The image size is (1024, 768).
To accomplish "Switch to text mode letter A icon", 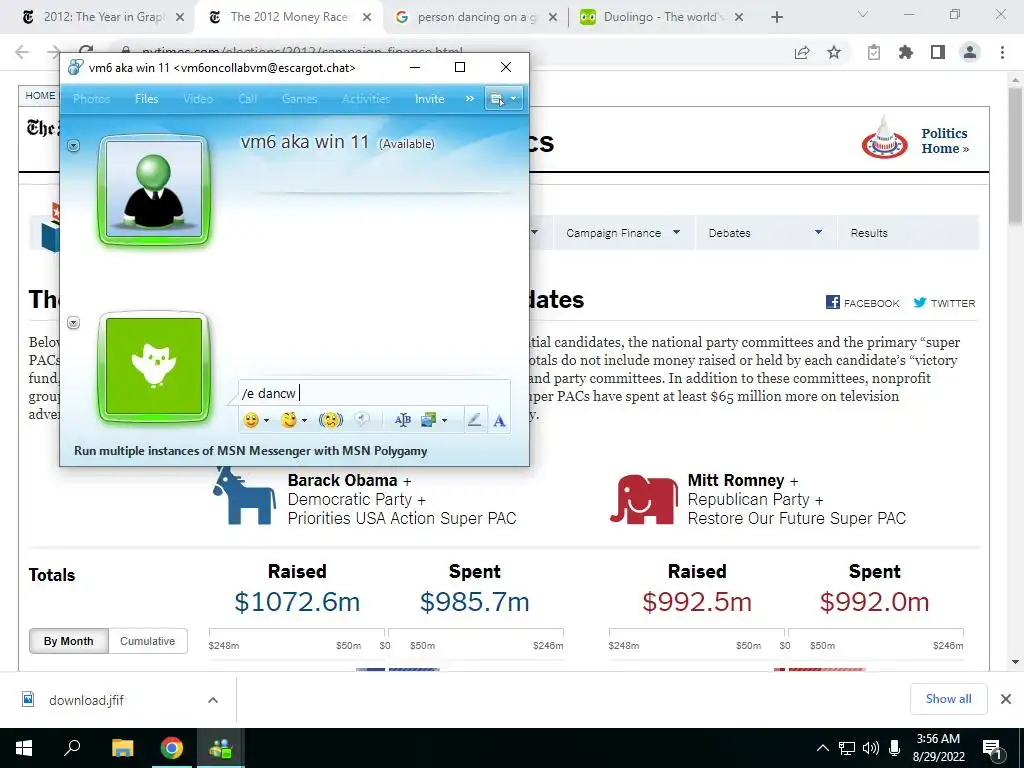I will point(500,421).
